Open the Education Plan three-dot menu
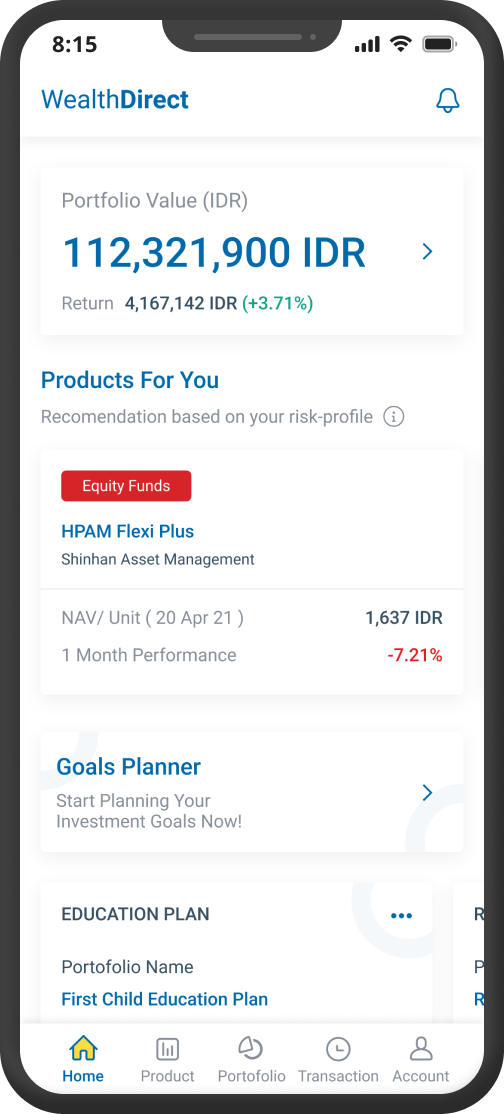Image resolution: width=504 pixels, height=1114 pixels. click(402, 915)
